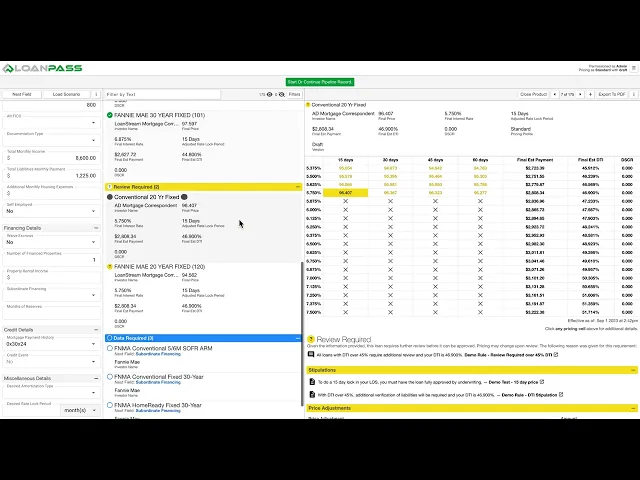Open the Desired Amortization Type dropdown
The height and width of the screenshot is (480, 640).
tap(51, 391)
